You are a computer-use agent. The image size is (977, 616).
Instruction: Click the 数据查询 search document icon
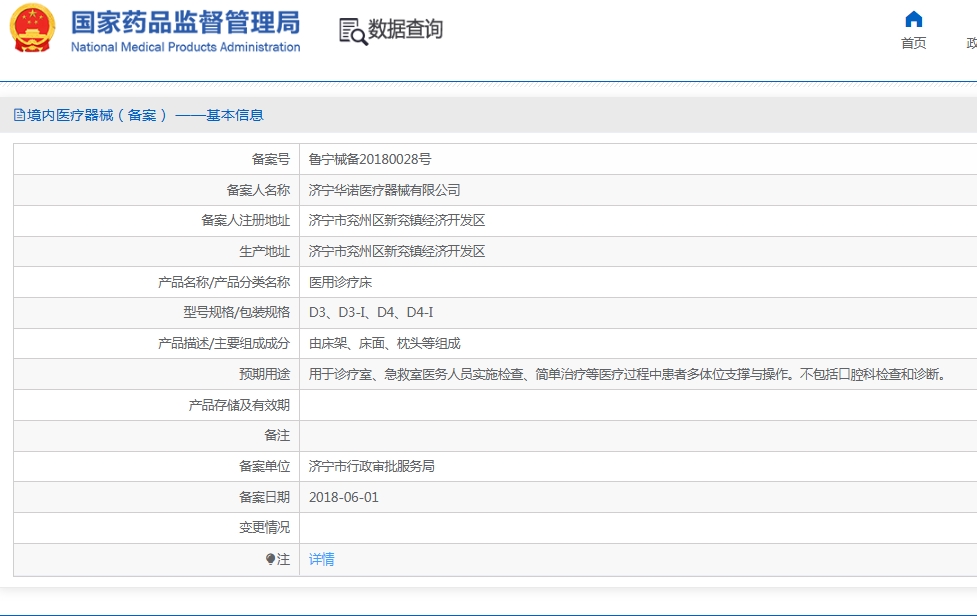[353, 31]
